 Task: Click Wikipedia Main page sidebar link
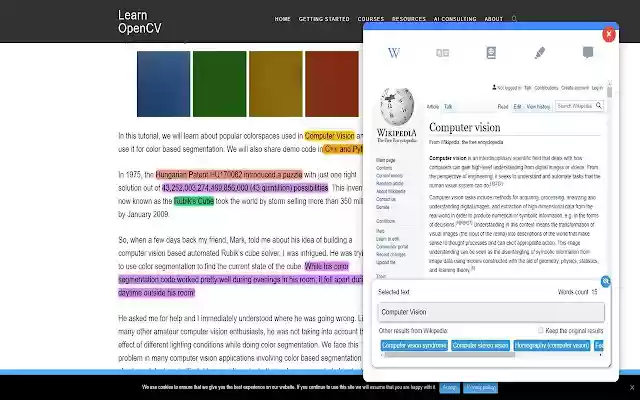385,160
